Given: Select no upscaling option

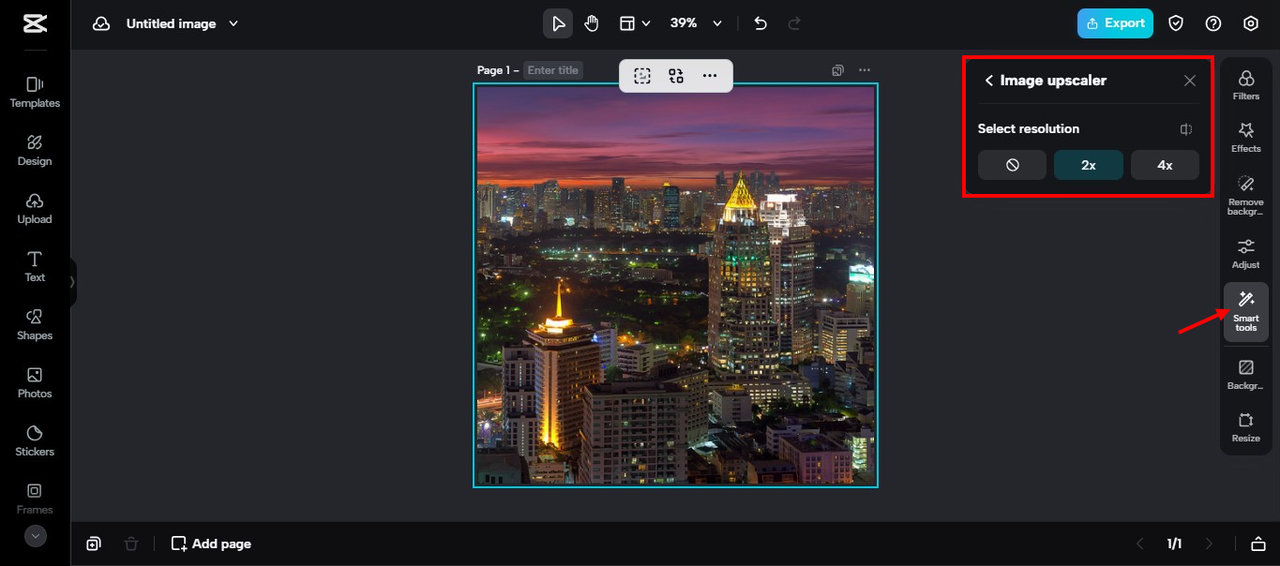Looking at the screenshot, I should coord(1012,165).
